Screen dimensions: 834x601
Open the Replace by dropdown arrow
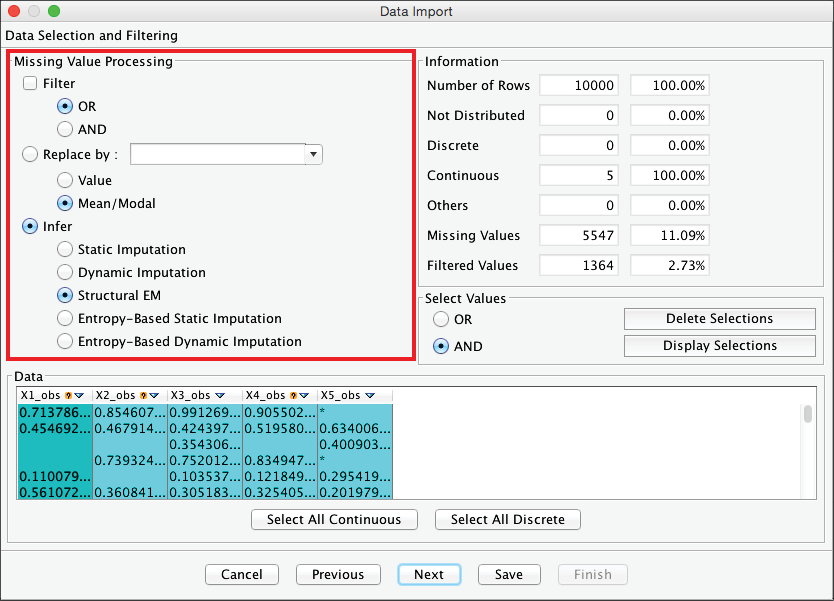(x=314, y=155)
